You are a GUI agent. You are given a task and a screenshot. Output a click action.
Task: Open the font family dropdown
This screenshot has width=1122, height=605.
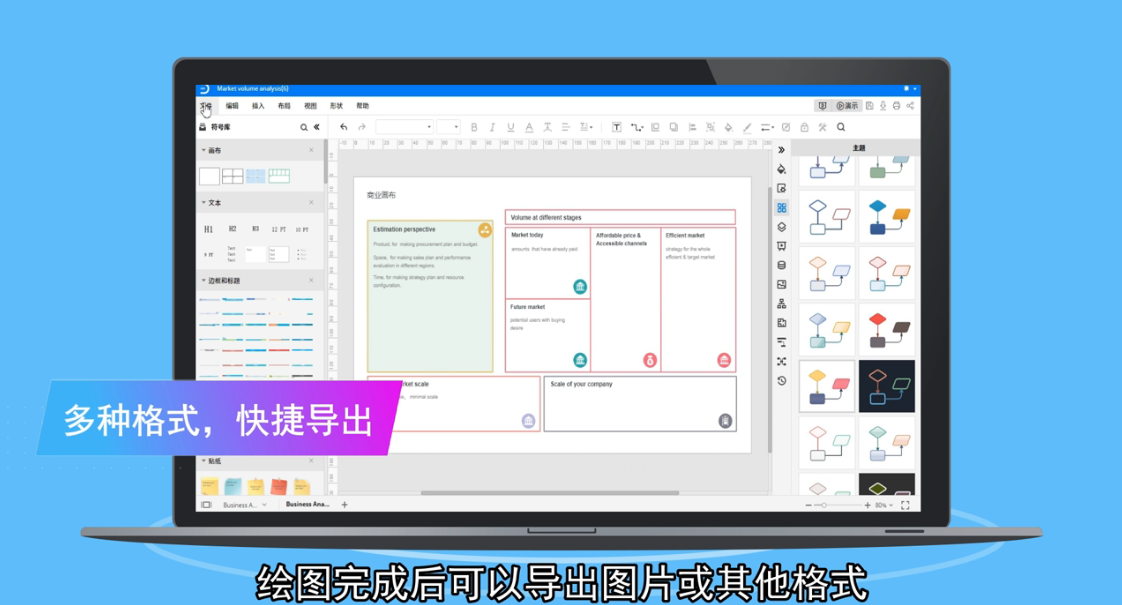pos(404,127)
